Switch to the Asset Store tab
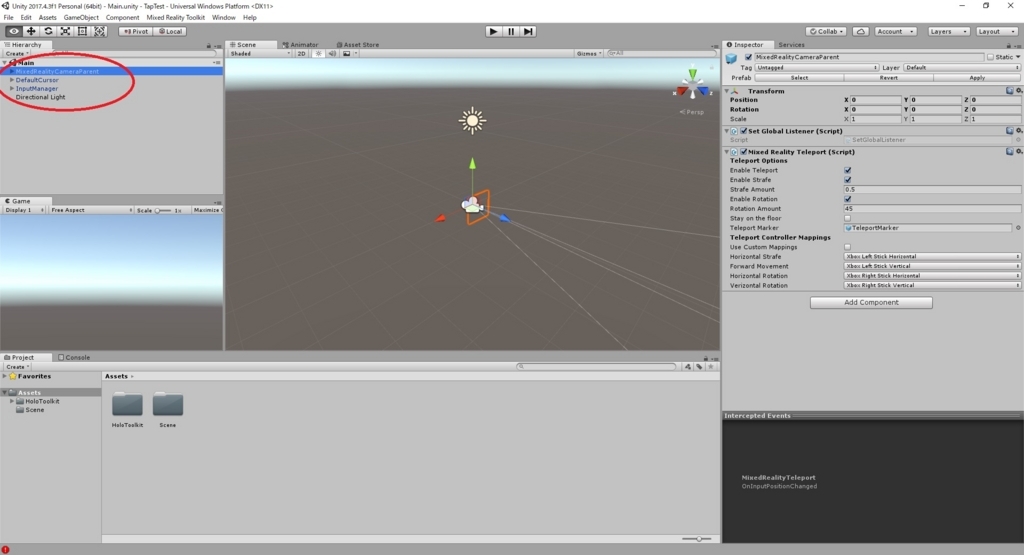Screen dimensions: 1024x555 pos(357,44)
